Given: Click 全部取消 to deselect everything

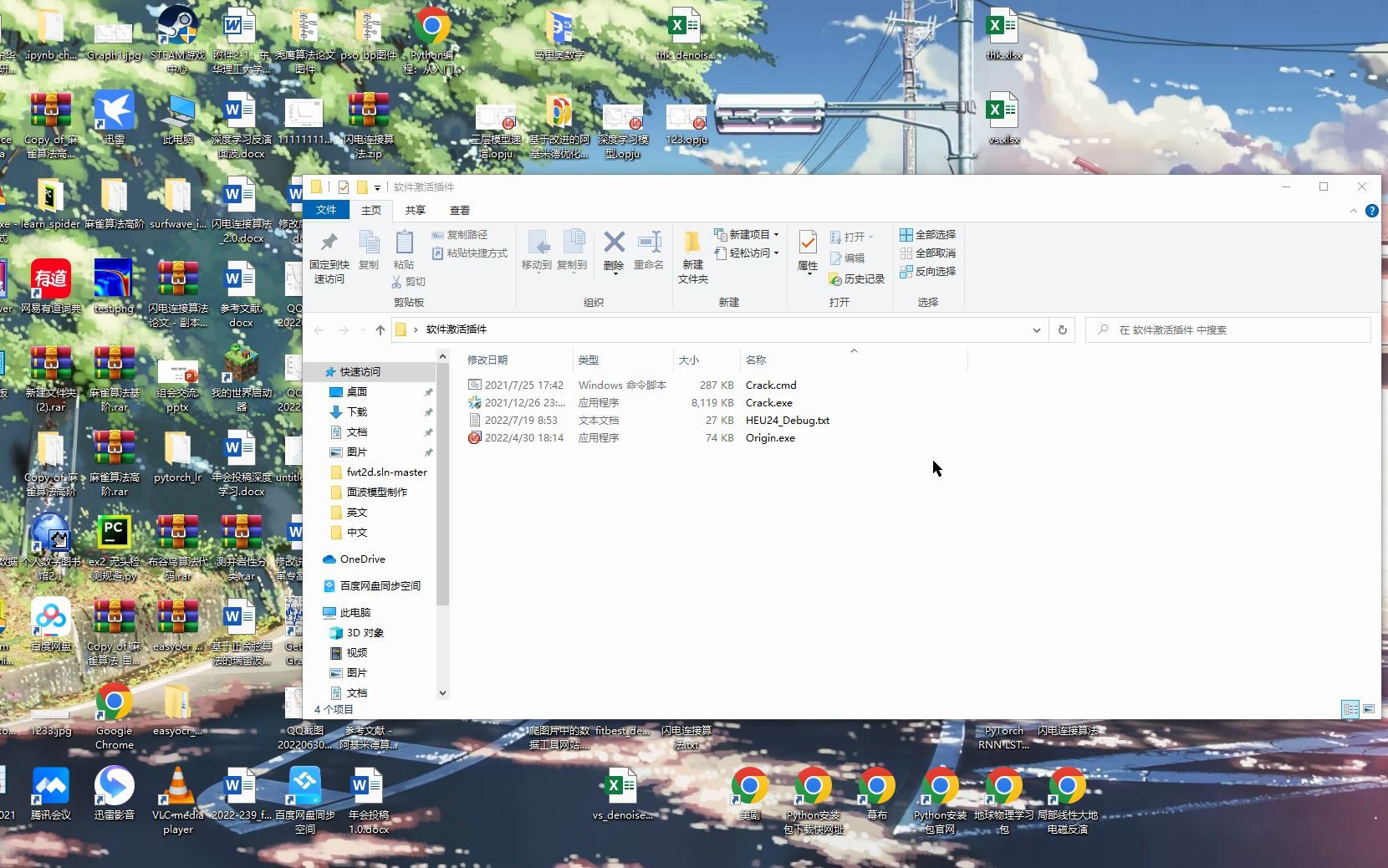Looking at the screenshot, I should tap(927, 253).
